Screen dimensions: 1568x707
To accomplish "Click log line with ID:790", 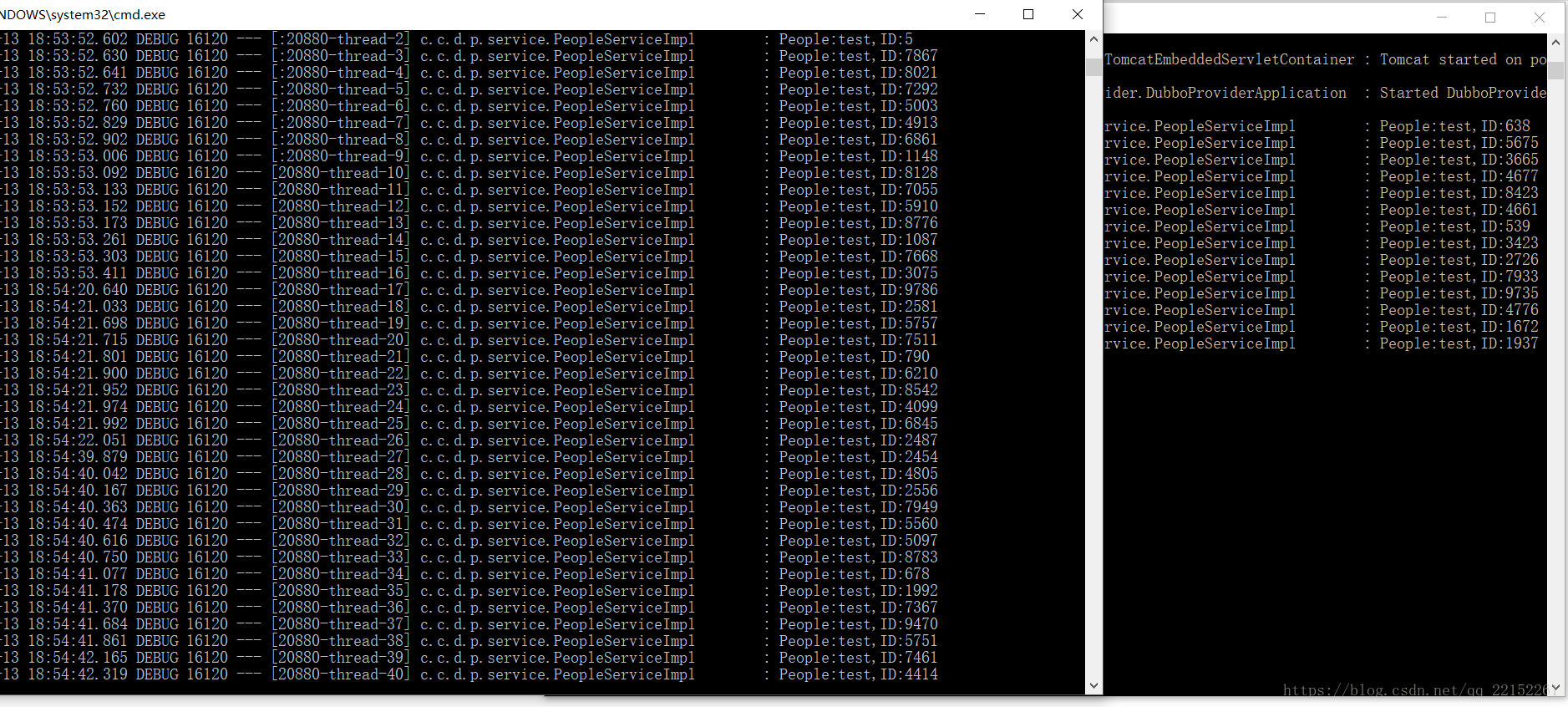I will (464, 357).
